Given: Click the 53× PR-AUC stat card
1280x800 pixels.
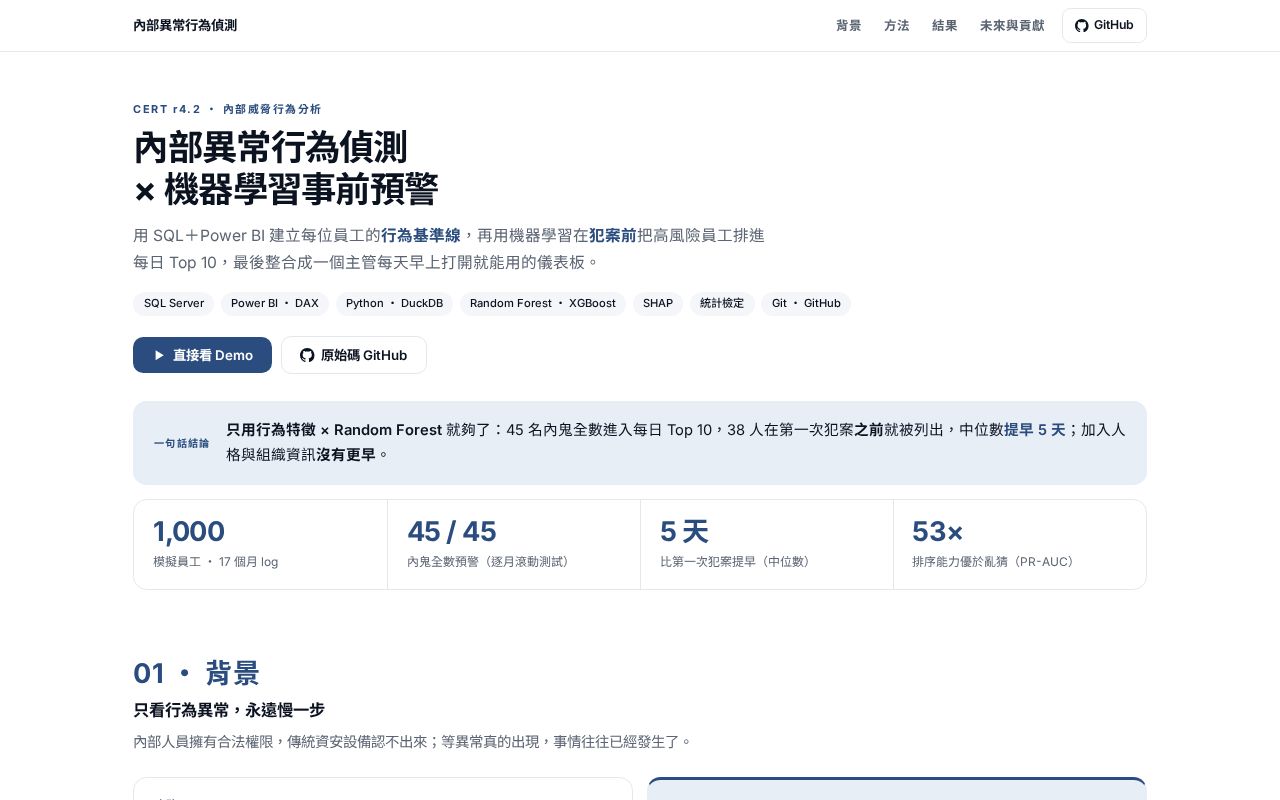Looking at the screenshot, I should click(x=1019, y=545).
